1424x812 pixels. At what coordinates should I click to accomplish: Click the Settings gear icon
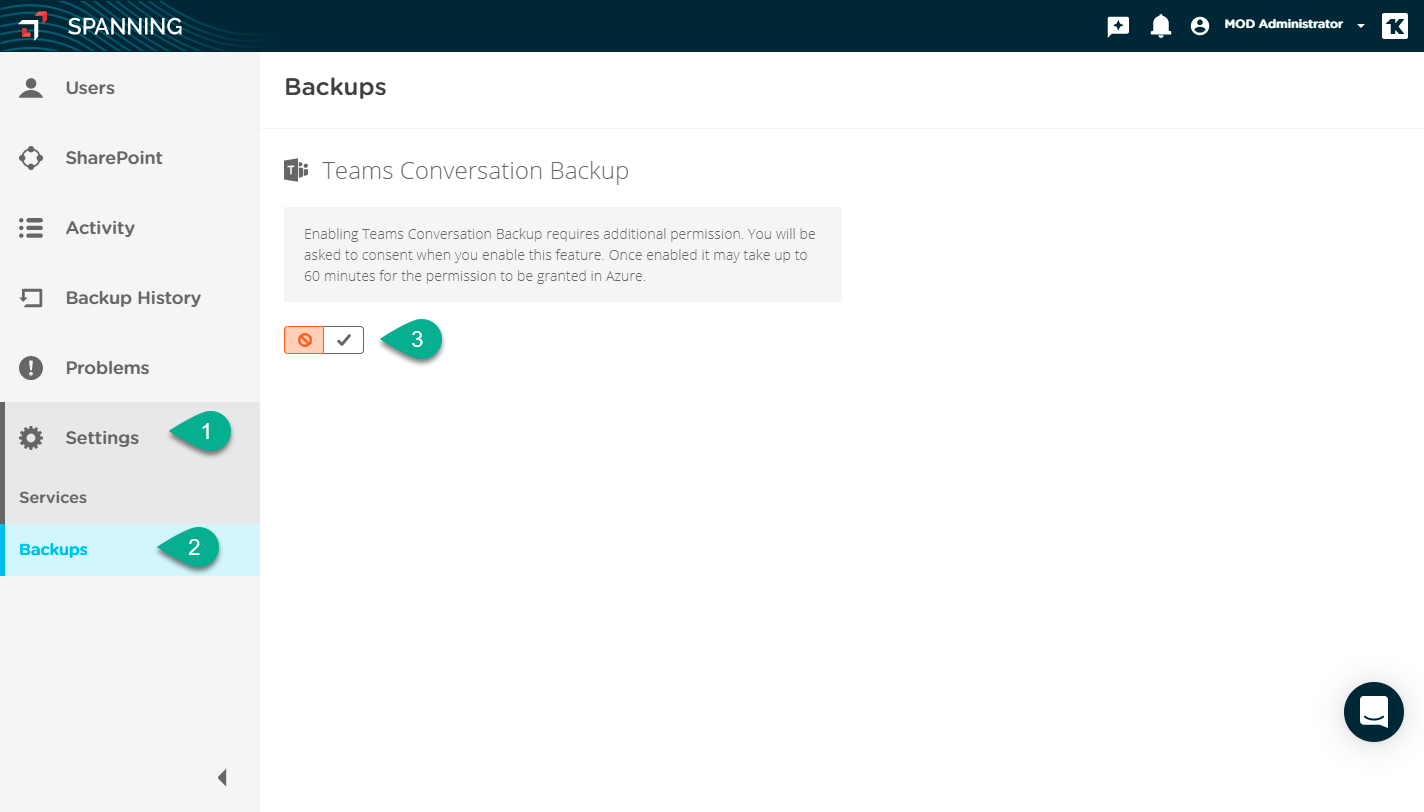[31, 438]
